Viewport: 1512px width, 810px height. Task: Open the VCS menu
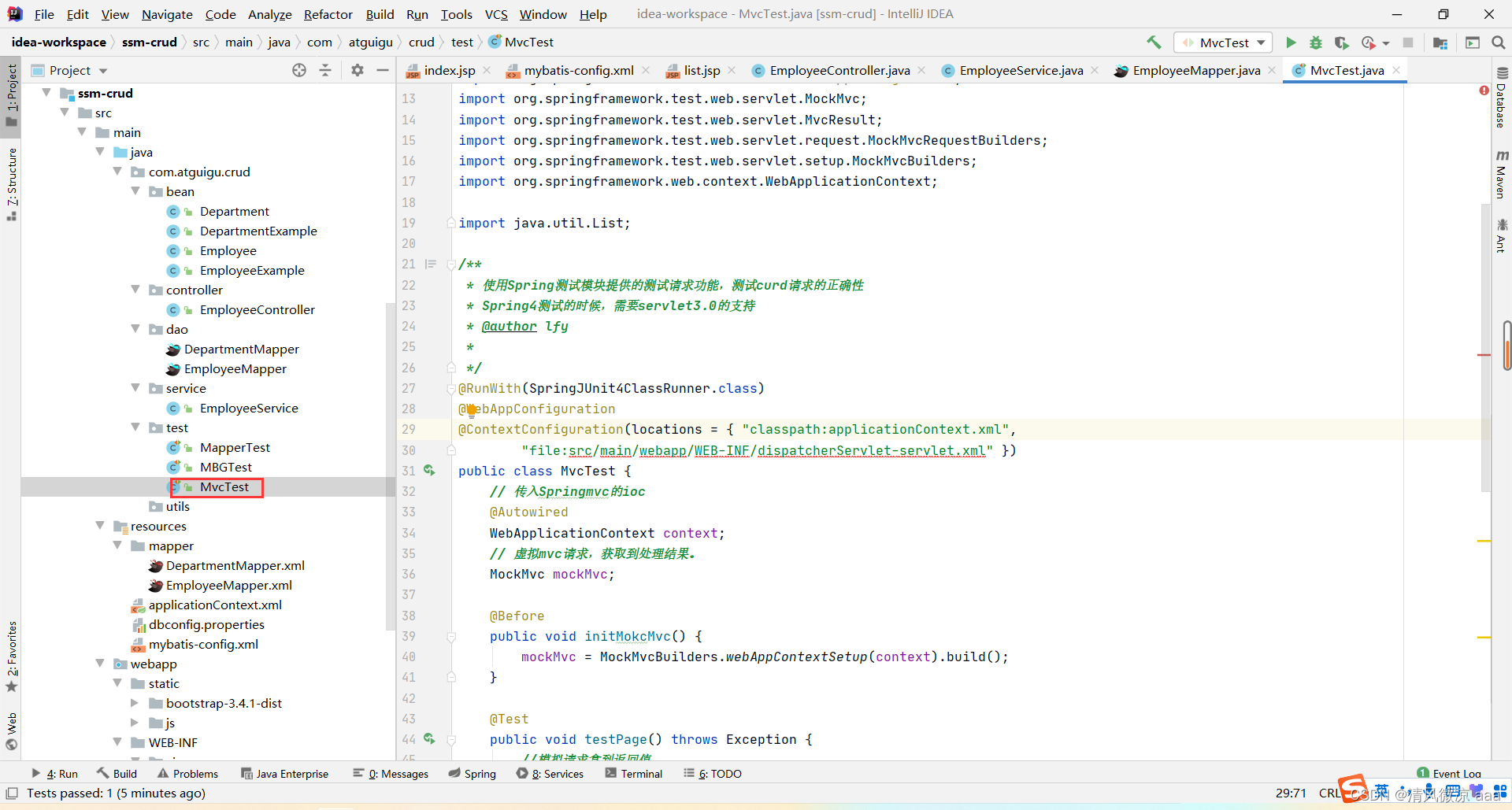(496, 14)
